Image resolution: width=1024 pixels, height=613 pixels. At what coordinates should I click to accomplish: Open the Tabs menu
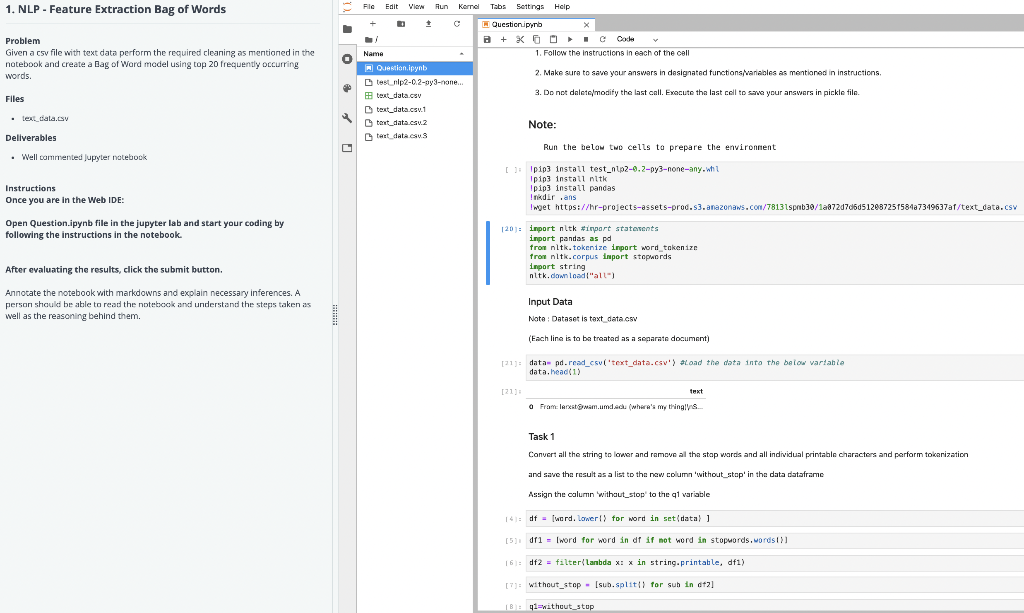498,7
